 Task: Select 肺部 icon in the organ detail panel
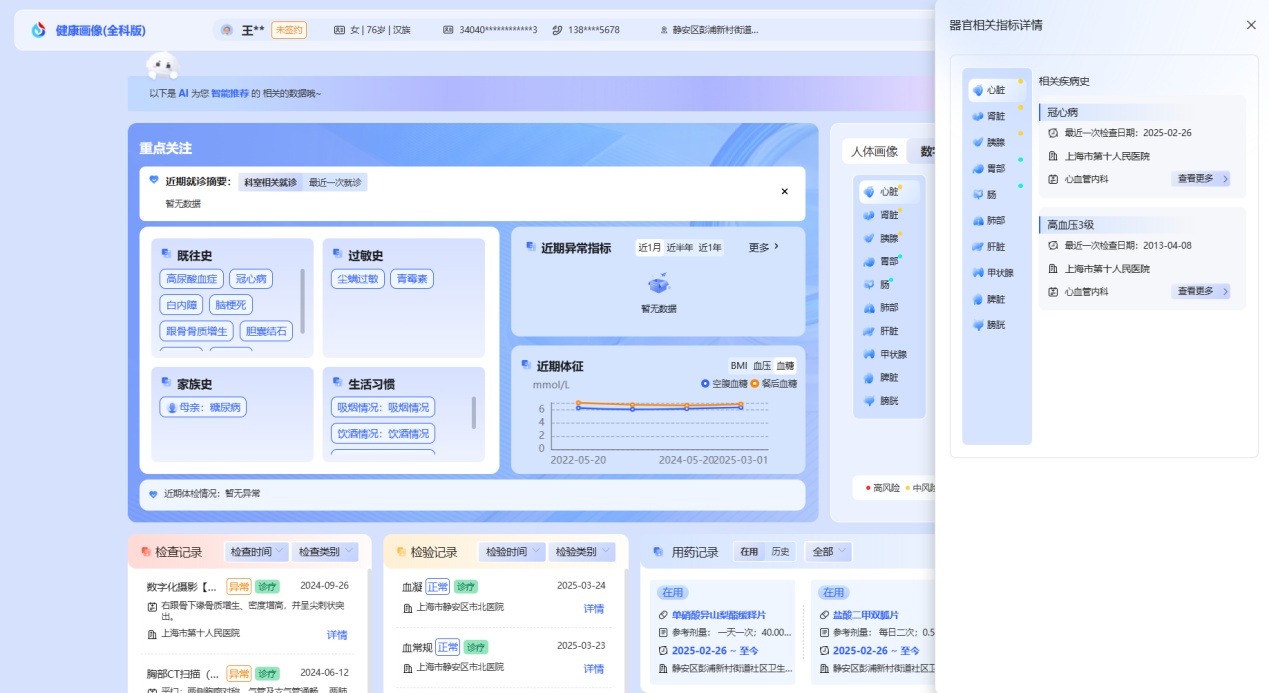979,220
